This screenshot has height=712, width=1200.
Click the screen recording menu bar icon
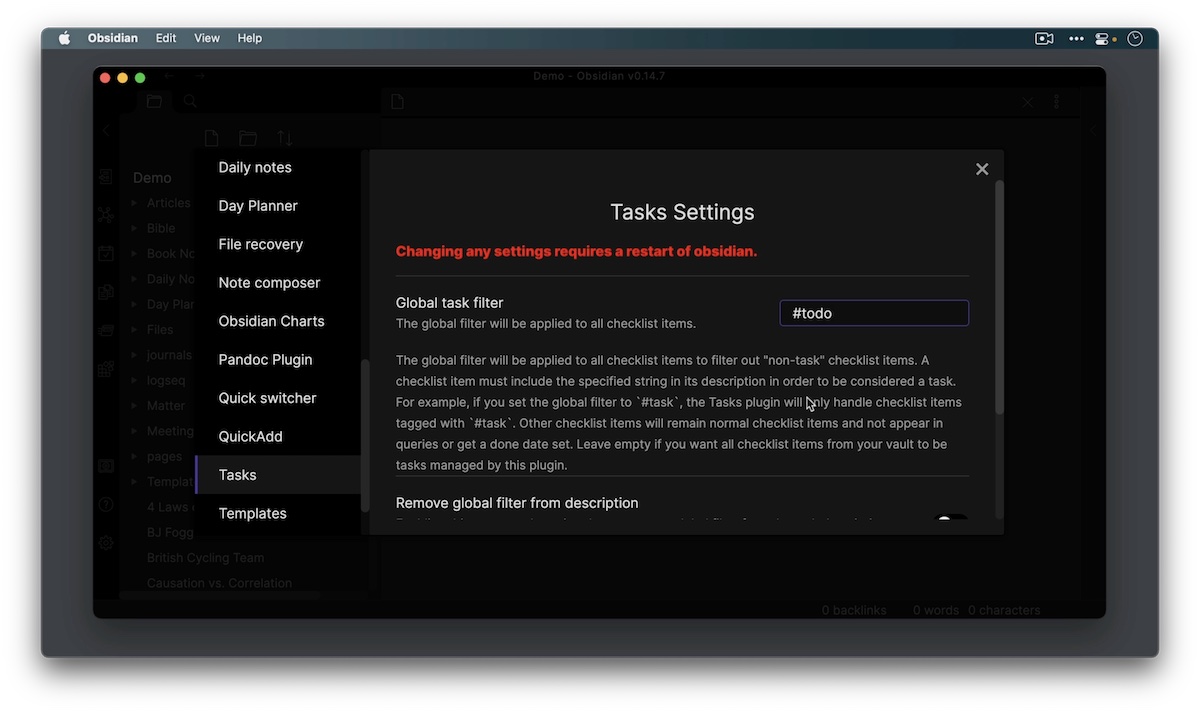[1044, 38]
